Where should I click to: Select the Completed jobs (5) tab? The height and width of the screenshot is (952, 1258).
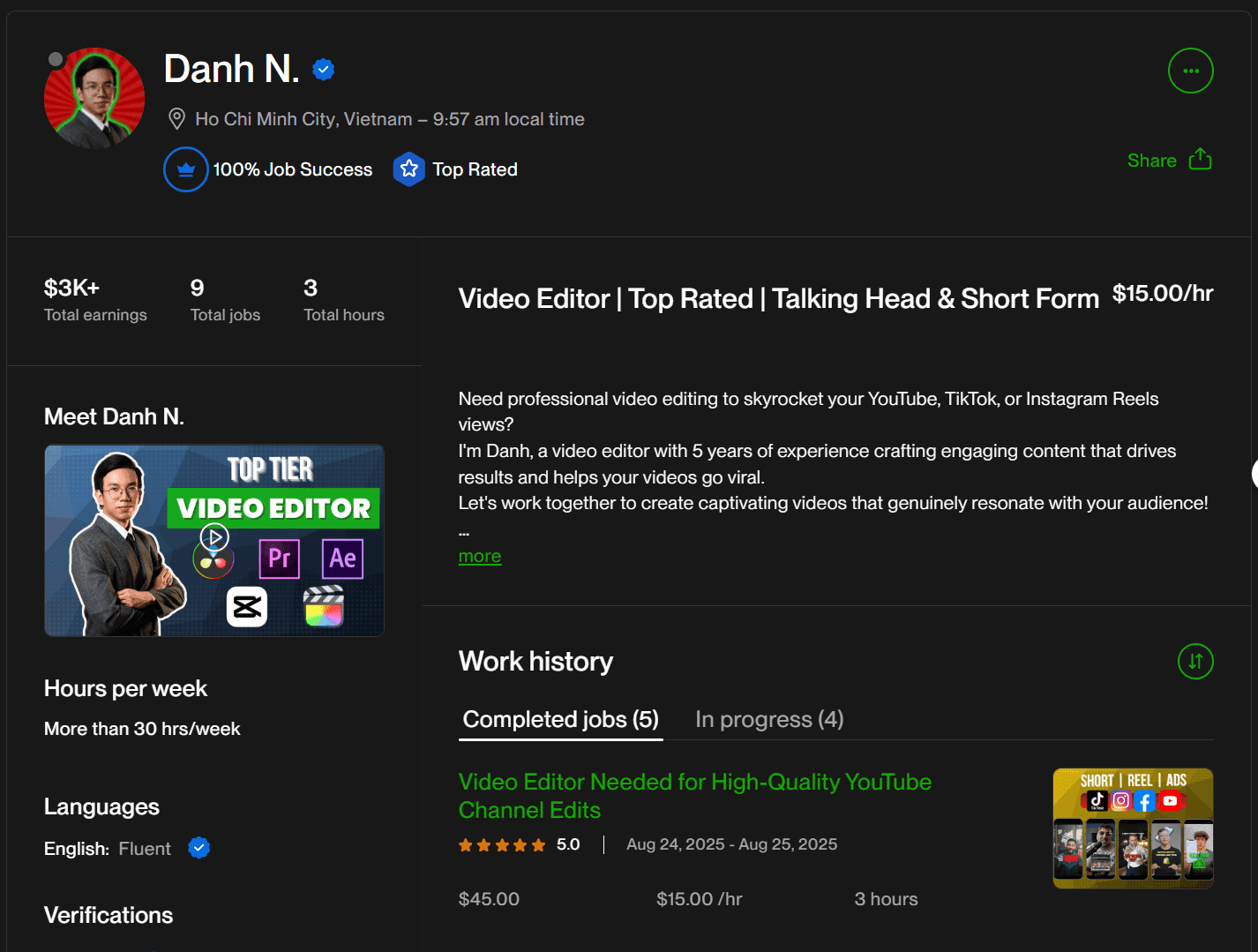coord(560,720)
